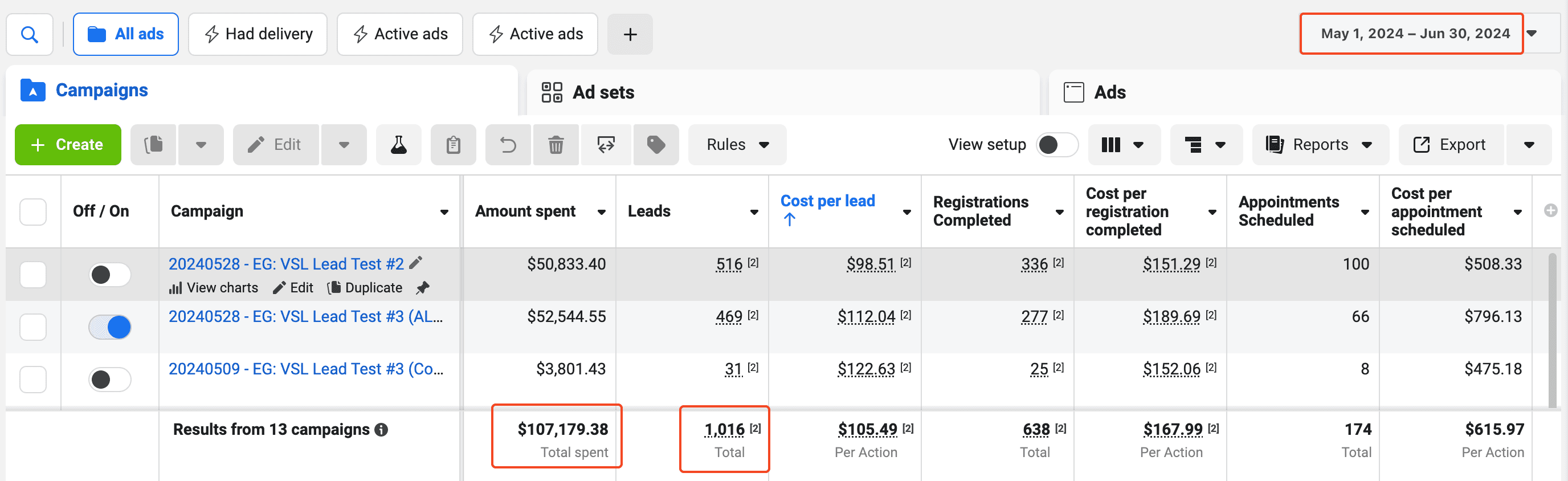Image resolution: width=1568 pixels, height=481 pixels.
Task: Click the 516 leads value
Action: 729,264
